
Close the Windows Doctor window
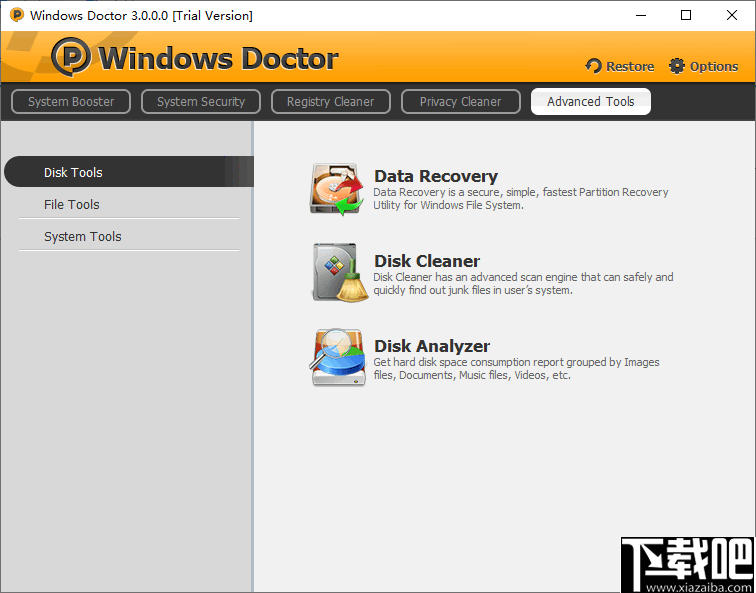[731, 15]
